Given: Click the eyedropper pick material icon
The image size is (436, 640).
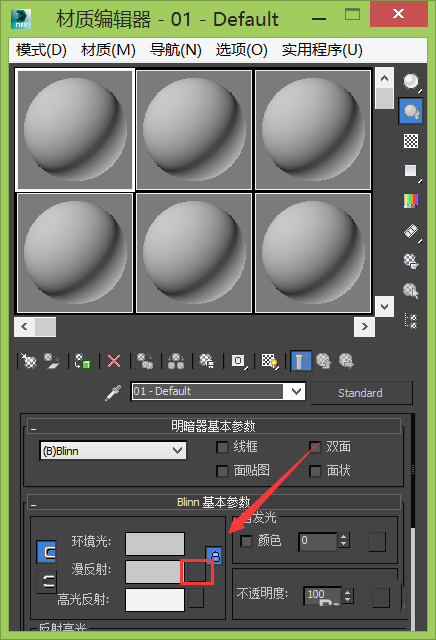Looking at the screenshot, I should tap(113, 393).
